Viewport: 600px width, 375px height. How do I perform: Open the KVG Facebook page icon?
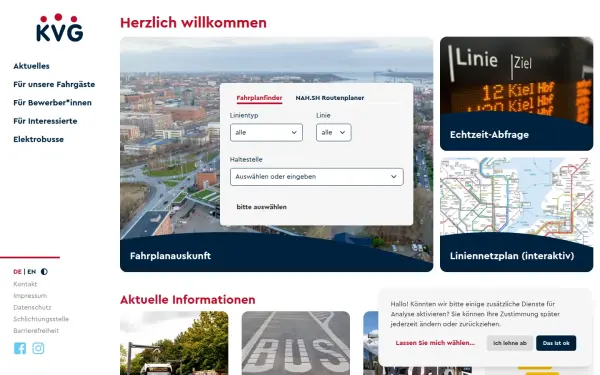click(x=20, y=348)
